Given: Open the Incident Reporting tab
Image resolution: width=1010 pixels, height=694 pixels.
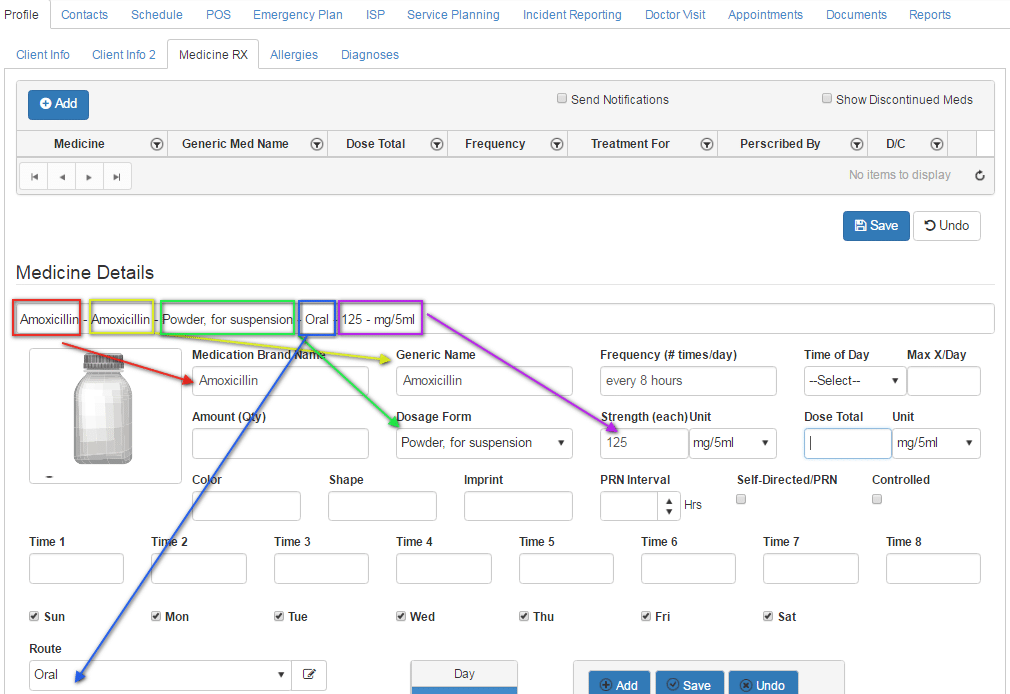Looking at the screenshot, I should click(x=572, y=15).
